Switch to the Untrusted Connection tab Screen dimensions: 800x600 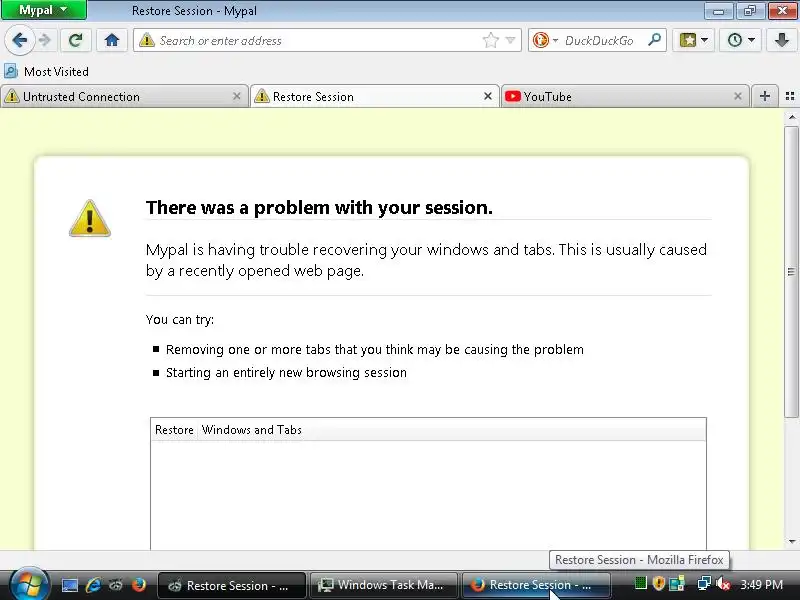pyautogui.click(x=122, y=96)
